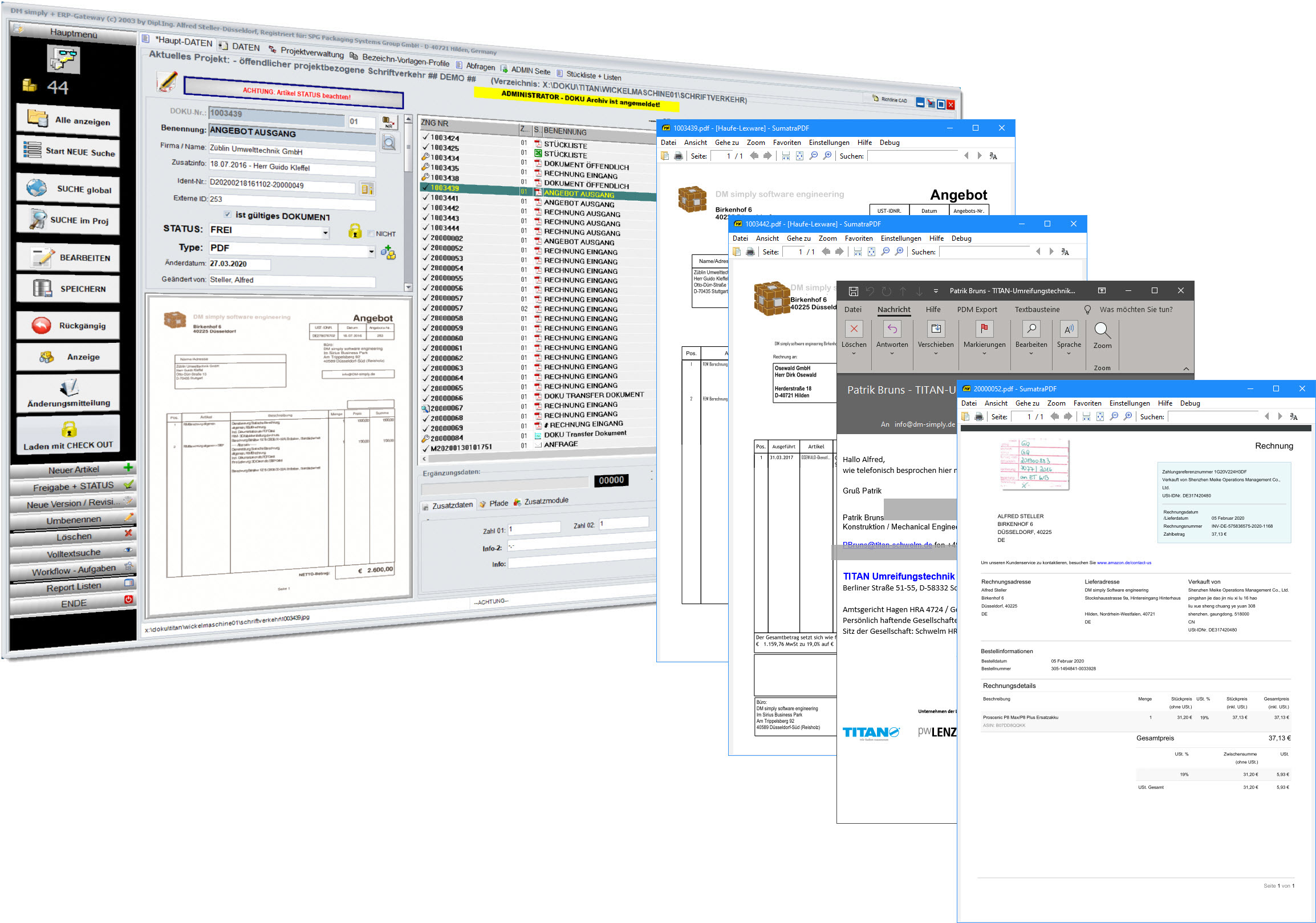Click the Alle anzeigen folder button

[x=68, y=119]
